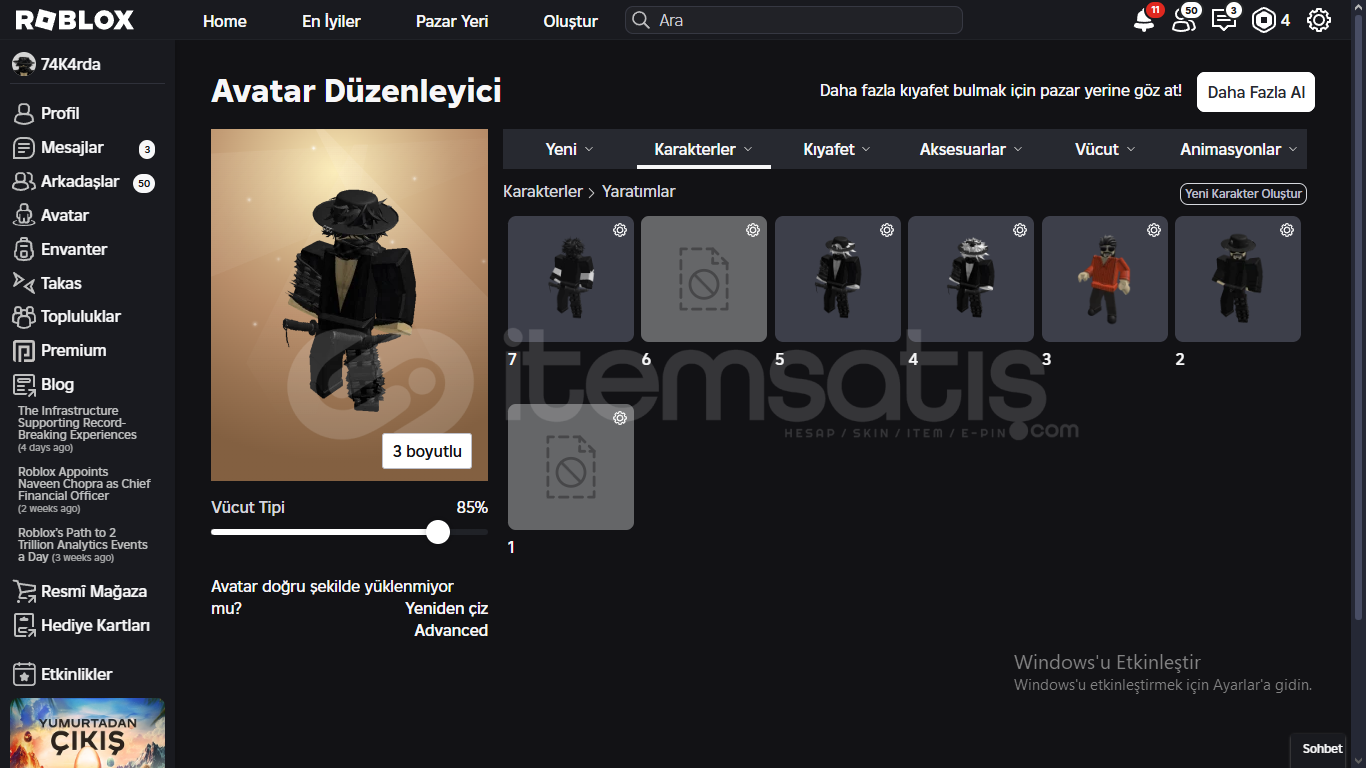Expand the Yeni dropdown tab

[570, 149]
